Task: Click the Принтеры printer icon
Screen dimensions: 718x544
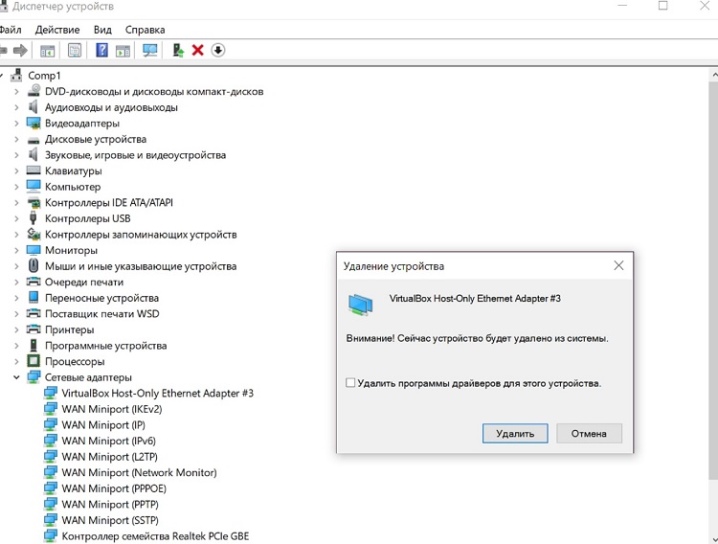Action: point(33,329)
